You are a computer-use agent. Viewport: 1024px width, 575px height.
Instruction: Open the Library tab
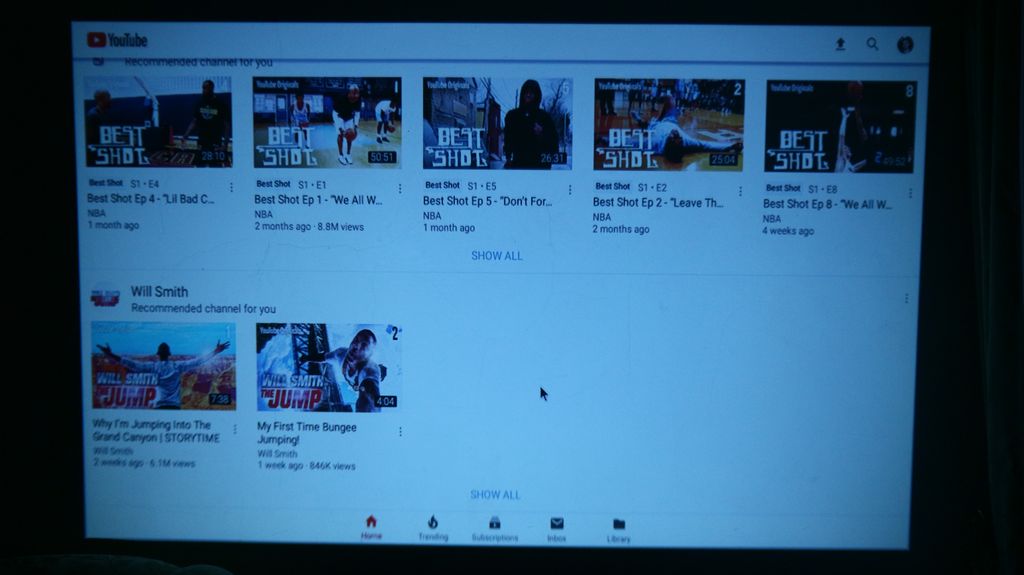tap(619, 529)
